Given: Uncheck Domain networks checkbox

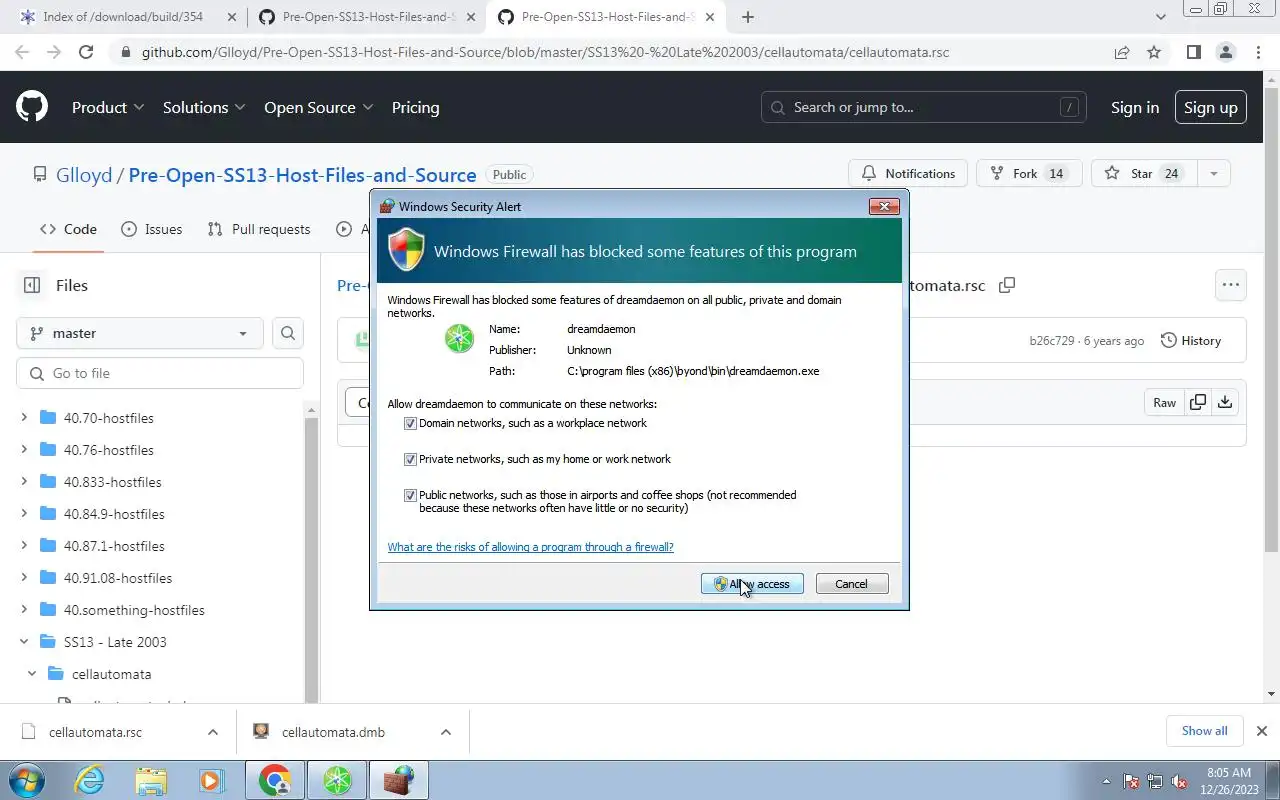Looking at the screenshot, I should [410, 423].
